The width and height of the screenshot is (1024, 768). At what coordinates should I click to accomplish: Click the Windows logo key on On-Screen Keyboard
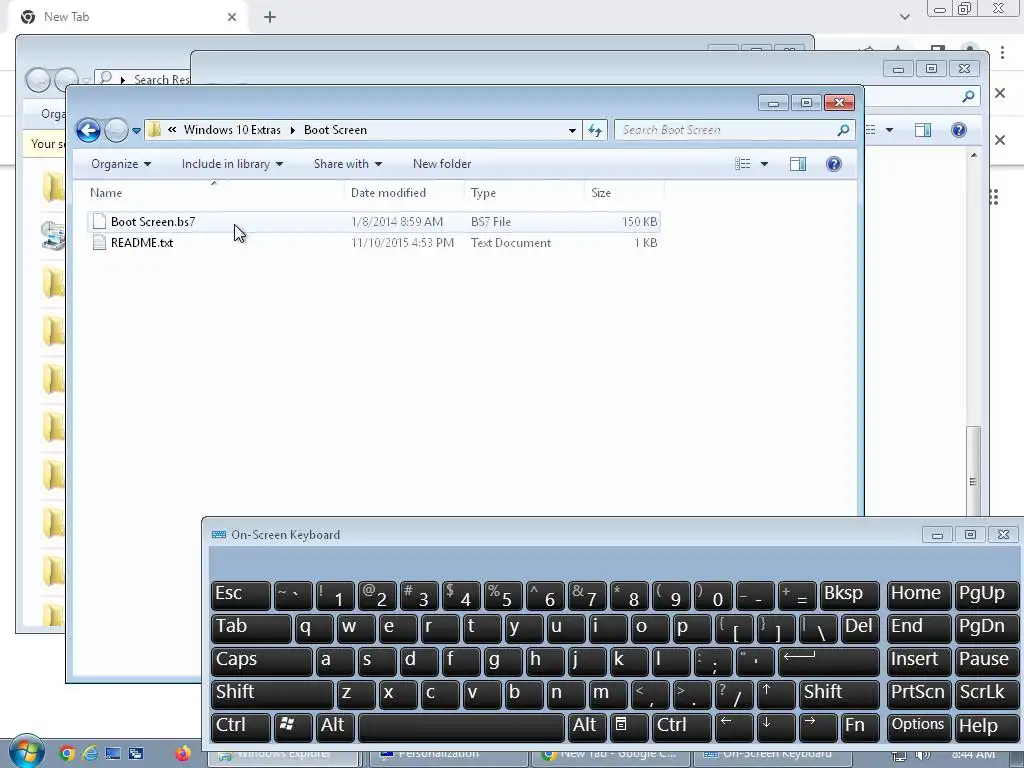pyautogui.click(x=293, y=726)
